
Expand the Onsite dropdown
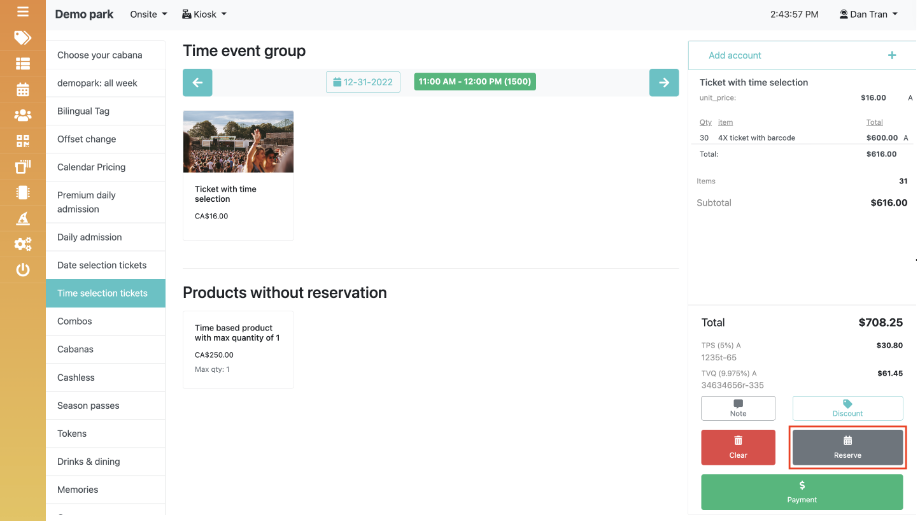[x=148, y=15]
